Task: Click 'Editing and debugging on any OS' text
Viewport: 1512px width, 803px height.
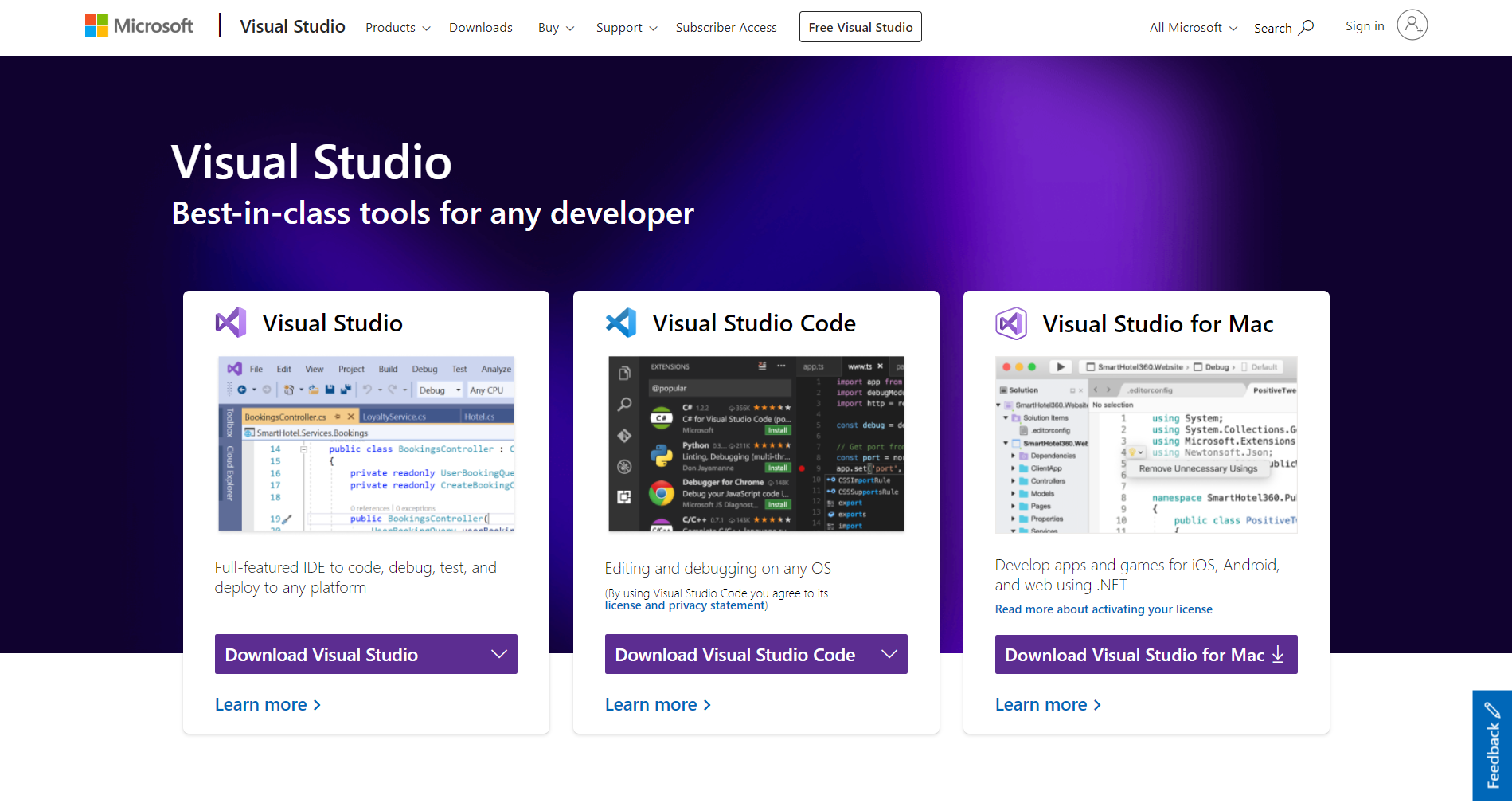Action: pos(718,569)
